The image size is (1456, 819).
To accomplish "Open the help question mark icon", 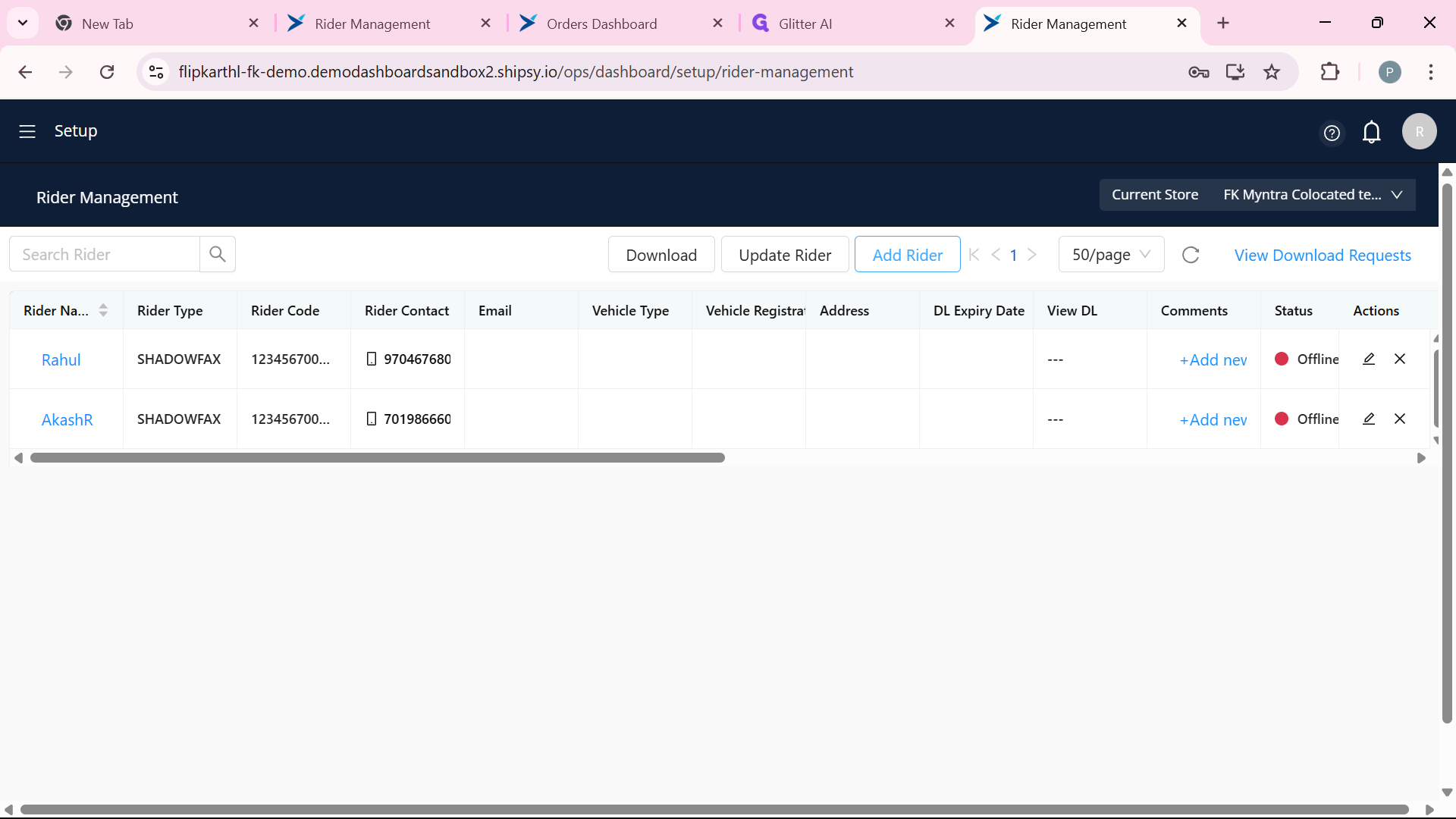I will [x=1332, y=133].
